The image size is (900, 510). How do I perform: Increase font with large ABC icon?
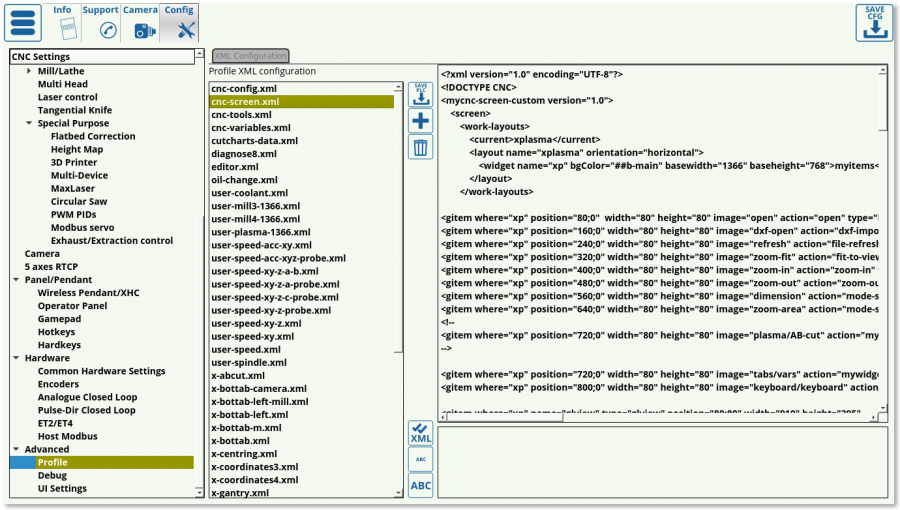click(x=421, y=486)
